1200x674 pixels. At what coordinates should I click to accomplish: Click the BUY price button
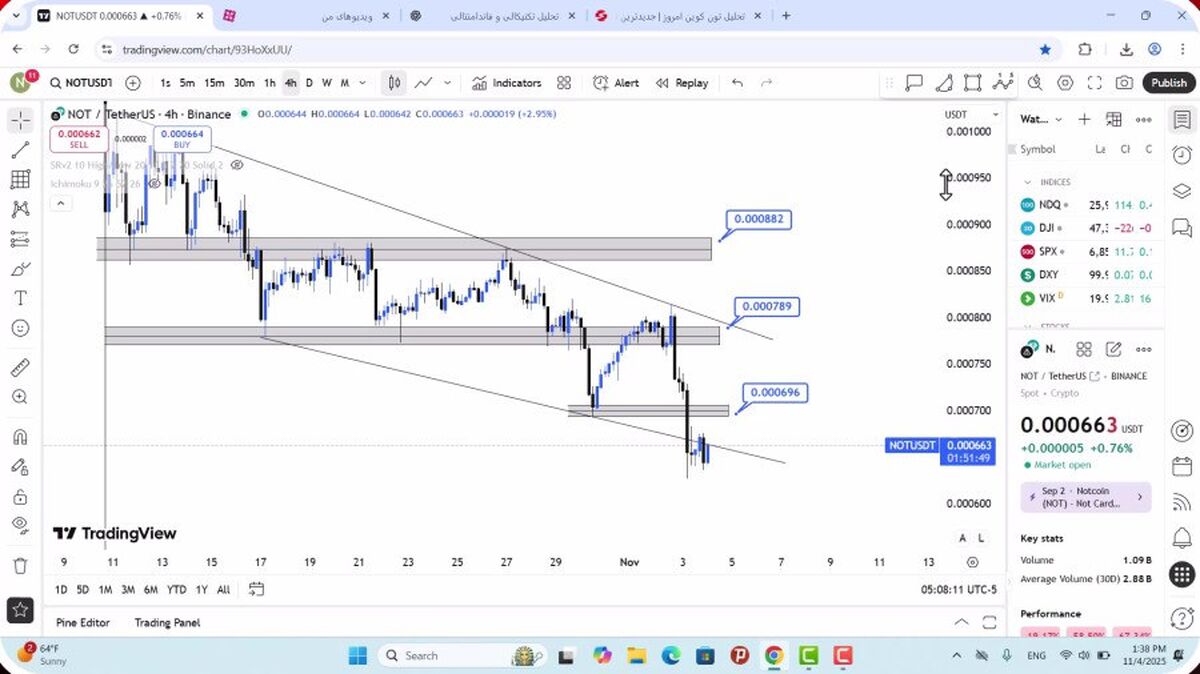click(x=182, y=139)
